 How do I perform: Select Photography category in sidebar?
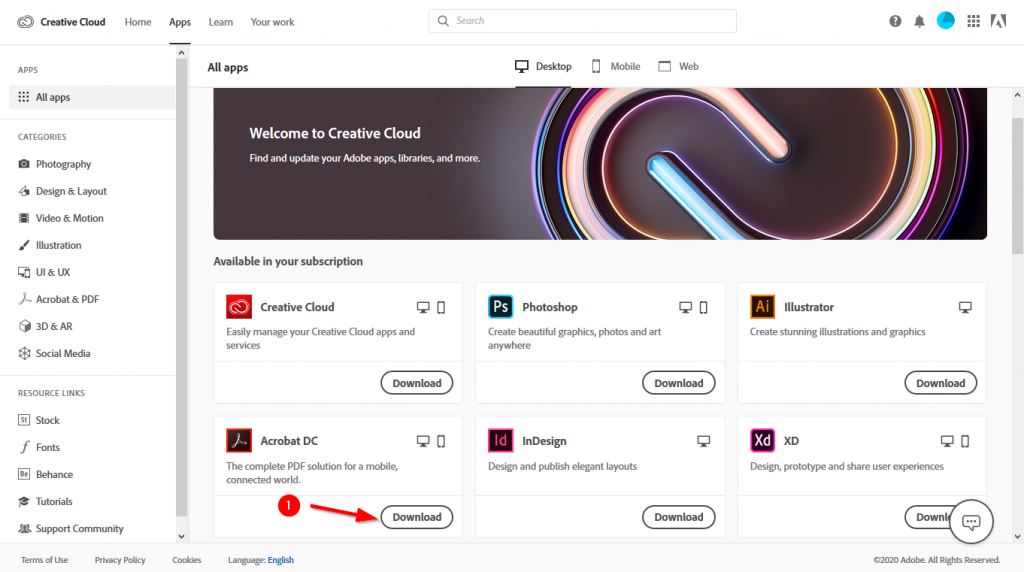click(63, 164)
